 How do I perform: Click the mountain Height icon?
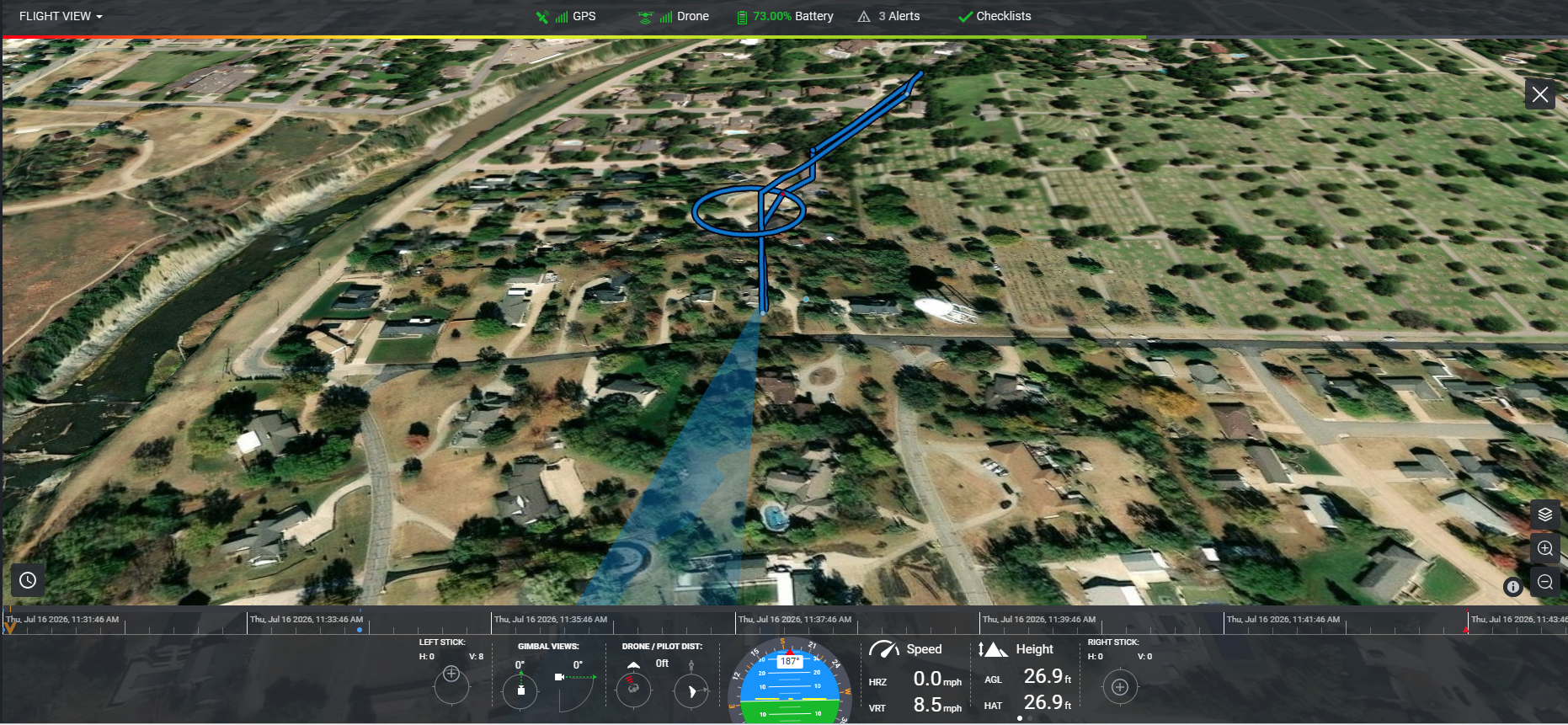coord(993,649)
